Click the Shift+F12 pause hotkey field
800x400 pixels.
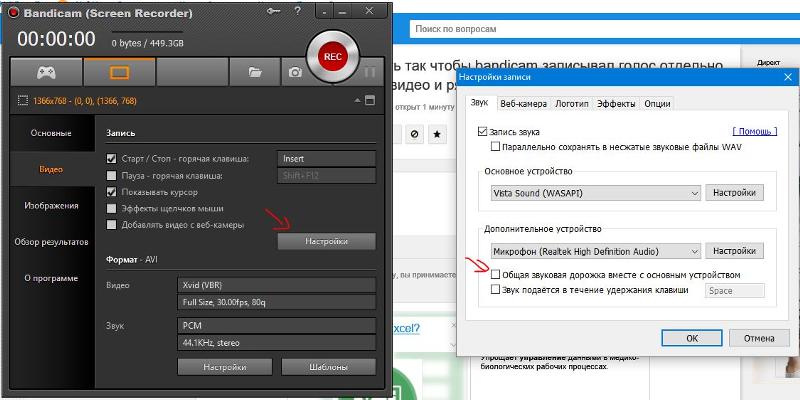327,176
